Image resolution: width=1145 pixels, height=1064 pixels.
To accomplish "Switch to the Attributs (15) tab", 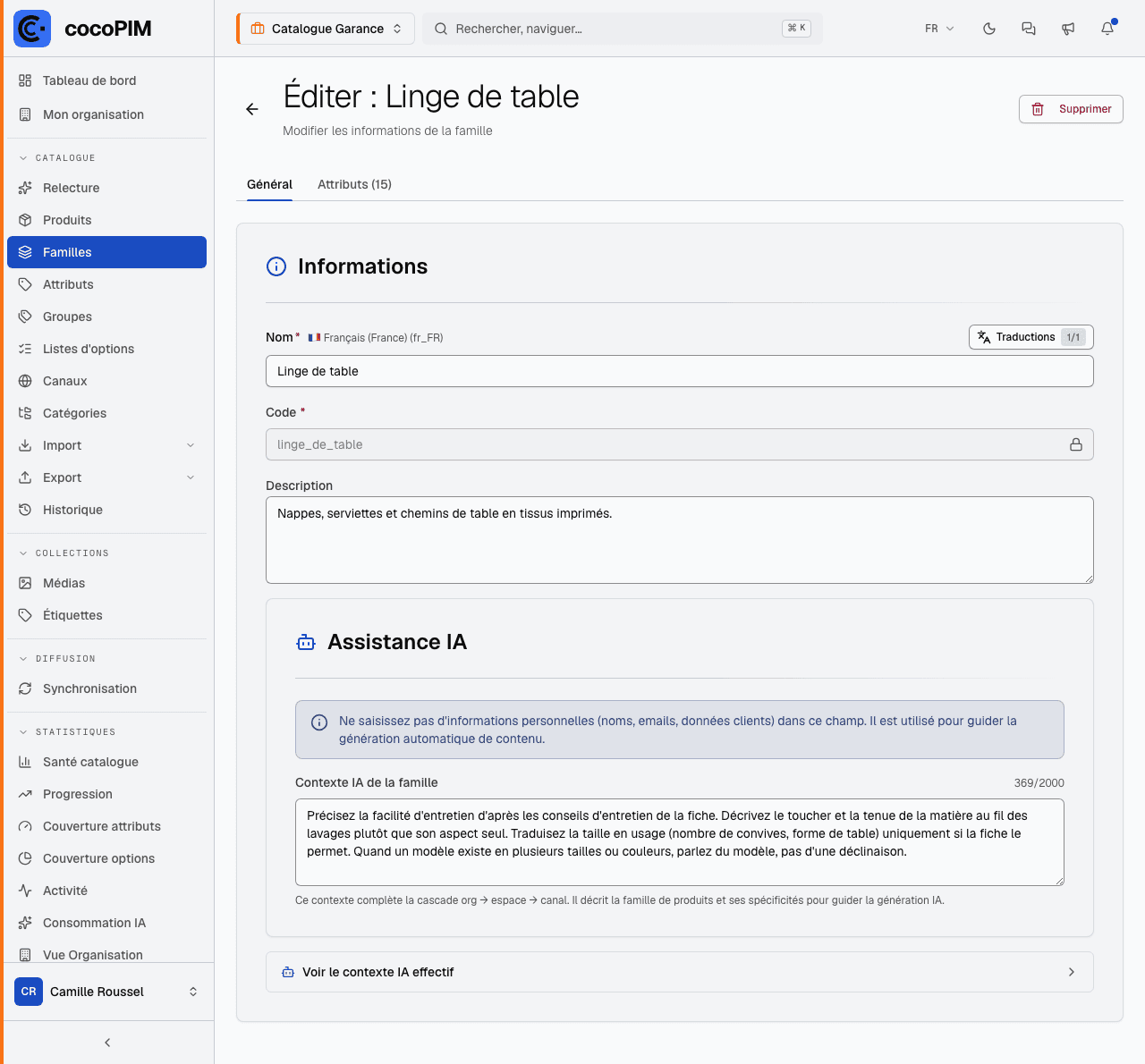I will point(354,184).
